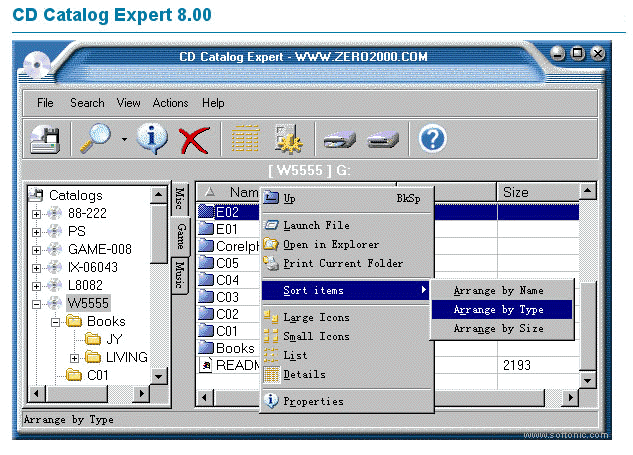This screenshot has width=633, height=455.
Task: Open the magnifying glass search tool
Action: coord(95,138)
